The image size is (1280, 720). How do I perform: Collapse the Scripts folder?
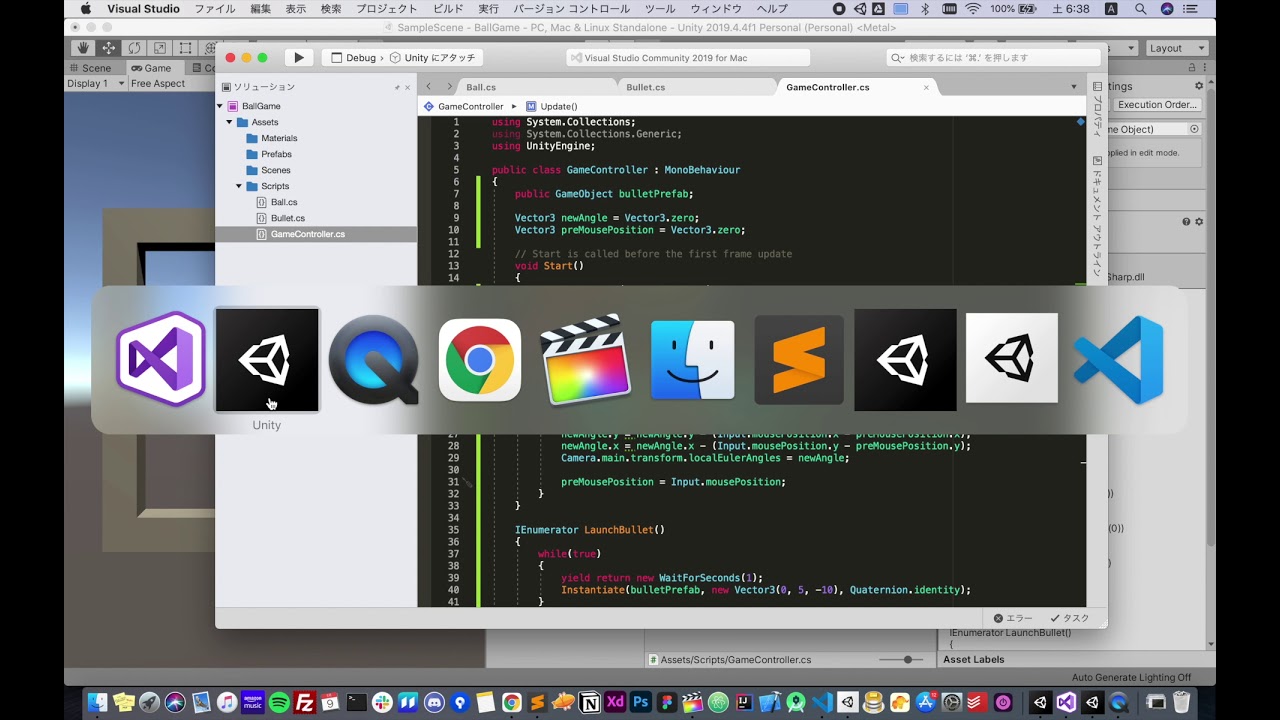coord(239,186)
